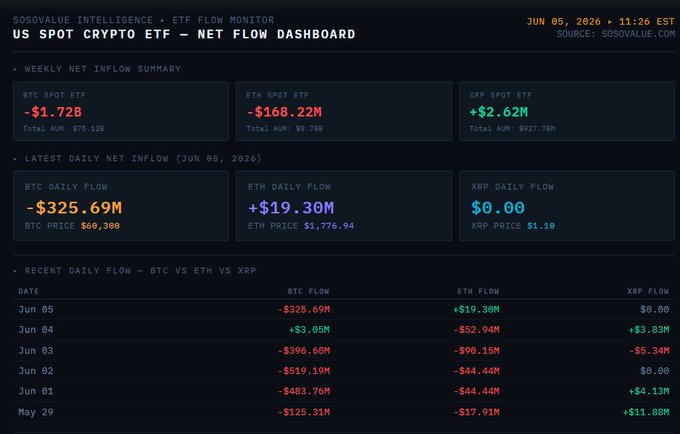Click the Jun 03 ETH flow -$90.15M
The width and height of the screenshot is (680, 434).
pos(476,350)
